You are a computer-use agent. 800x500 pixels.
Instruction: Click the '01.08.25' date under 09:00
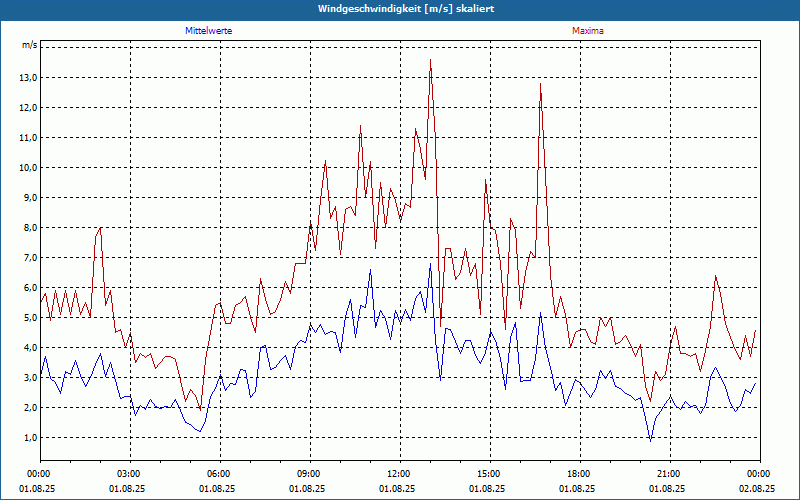[x=308, y=489]
